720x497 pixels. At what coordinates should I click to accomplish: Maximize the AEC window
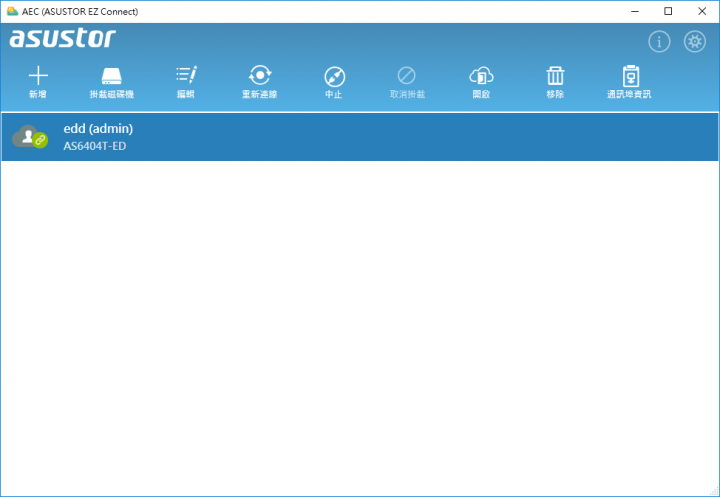(669, 11)
